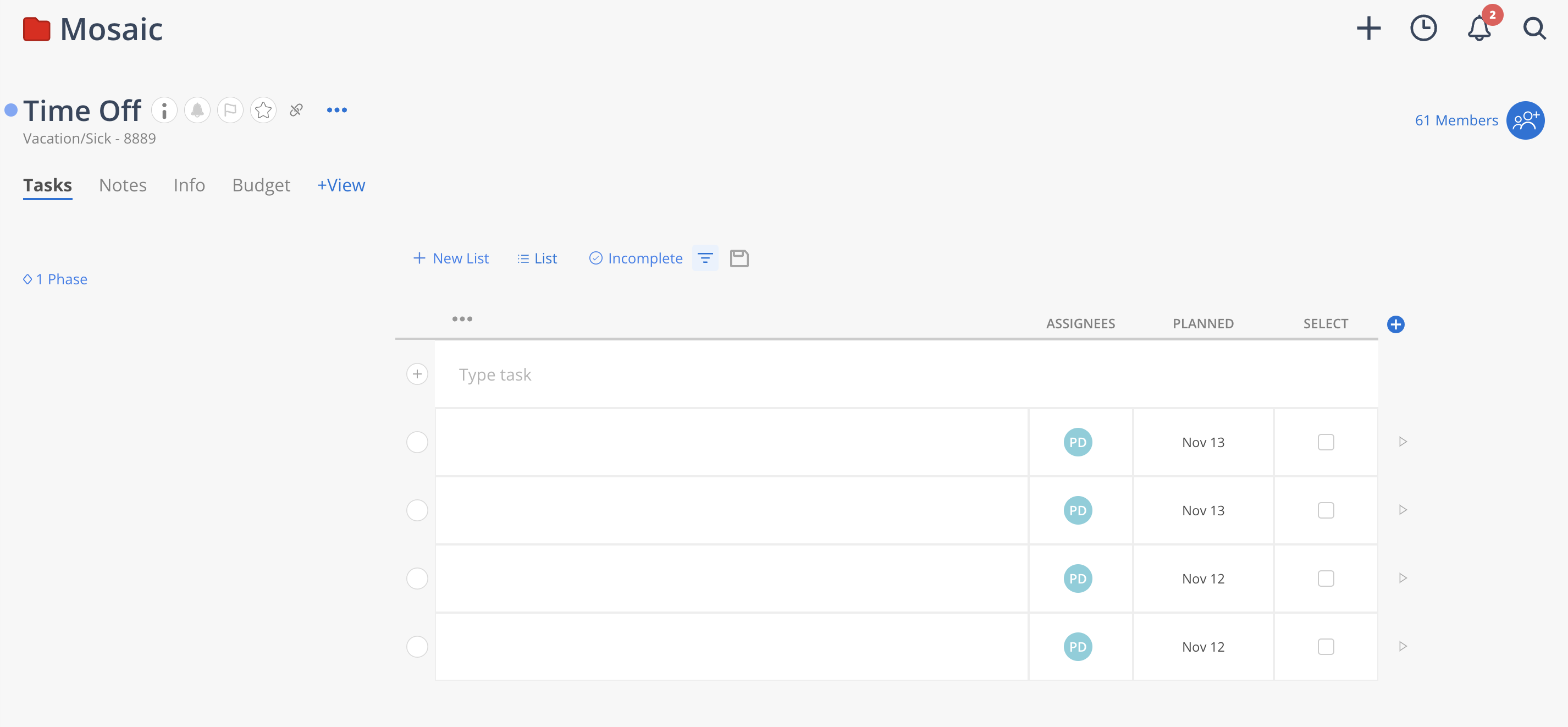Screen dimensions: 1568x727
Task: Switch to the Budget tab
Action: point(261,185)
